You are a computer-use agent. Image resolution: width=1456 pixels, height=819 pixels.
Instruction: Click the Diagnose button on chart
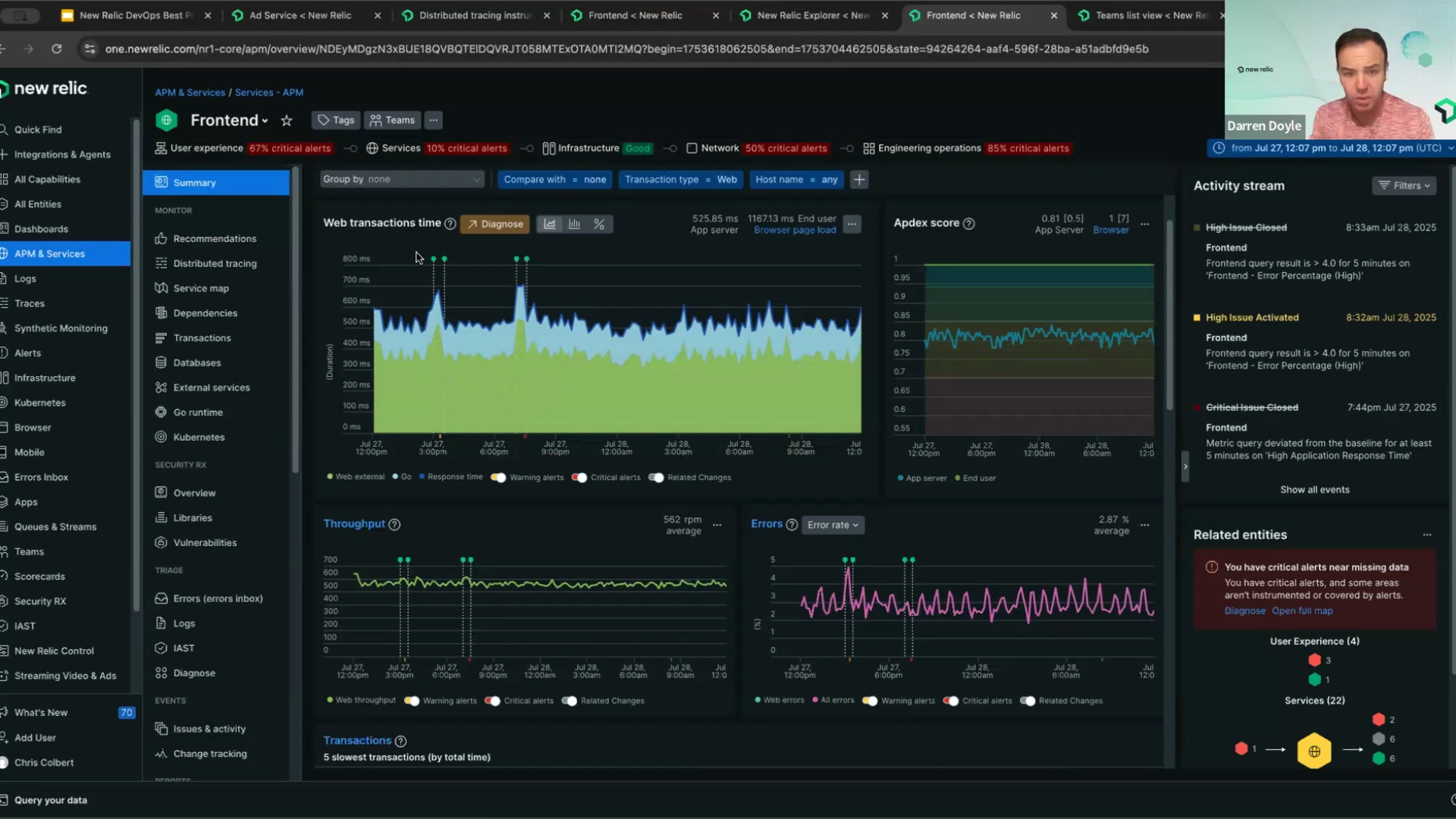pyautogui.click(x=494, y=224)
